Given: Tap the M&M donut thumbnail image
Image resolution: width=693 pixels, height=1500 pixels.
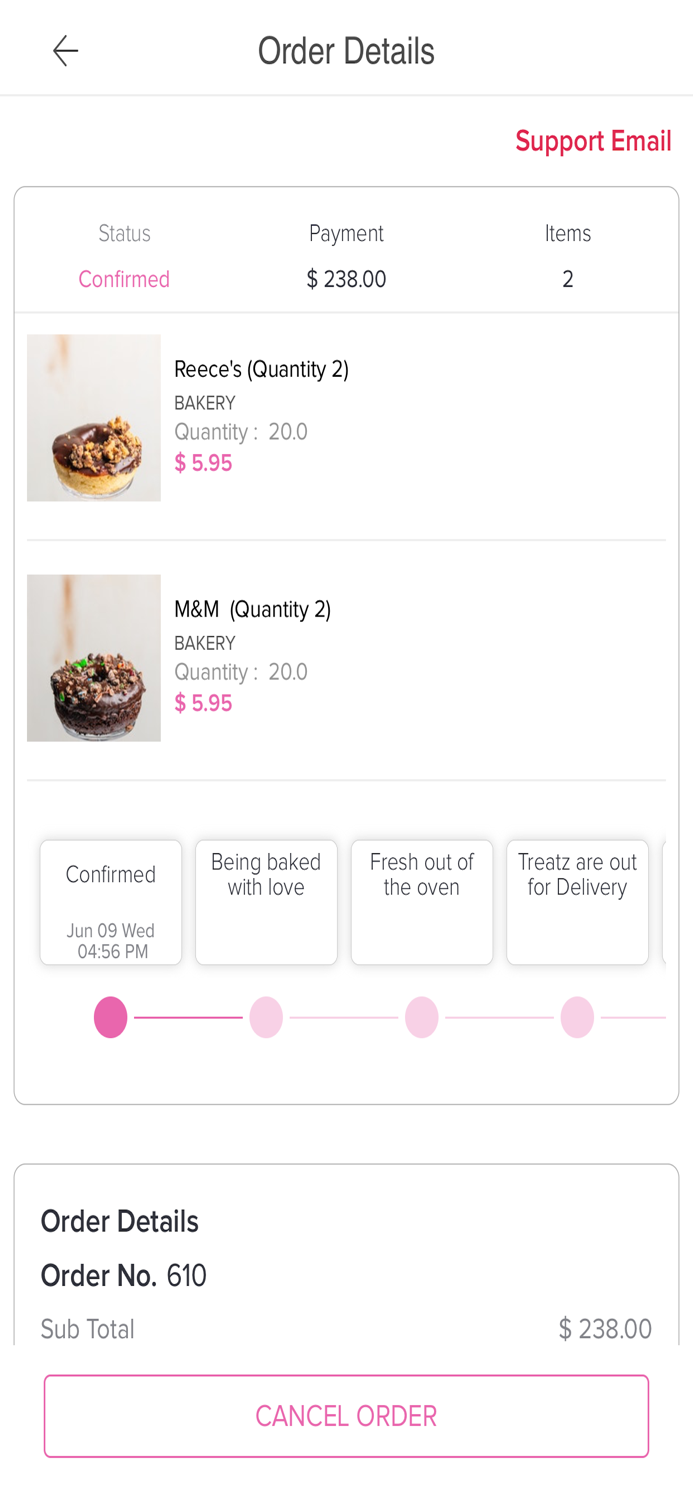Looking at the screenshot, I should click(93, 657).
